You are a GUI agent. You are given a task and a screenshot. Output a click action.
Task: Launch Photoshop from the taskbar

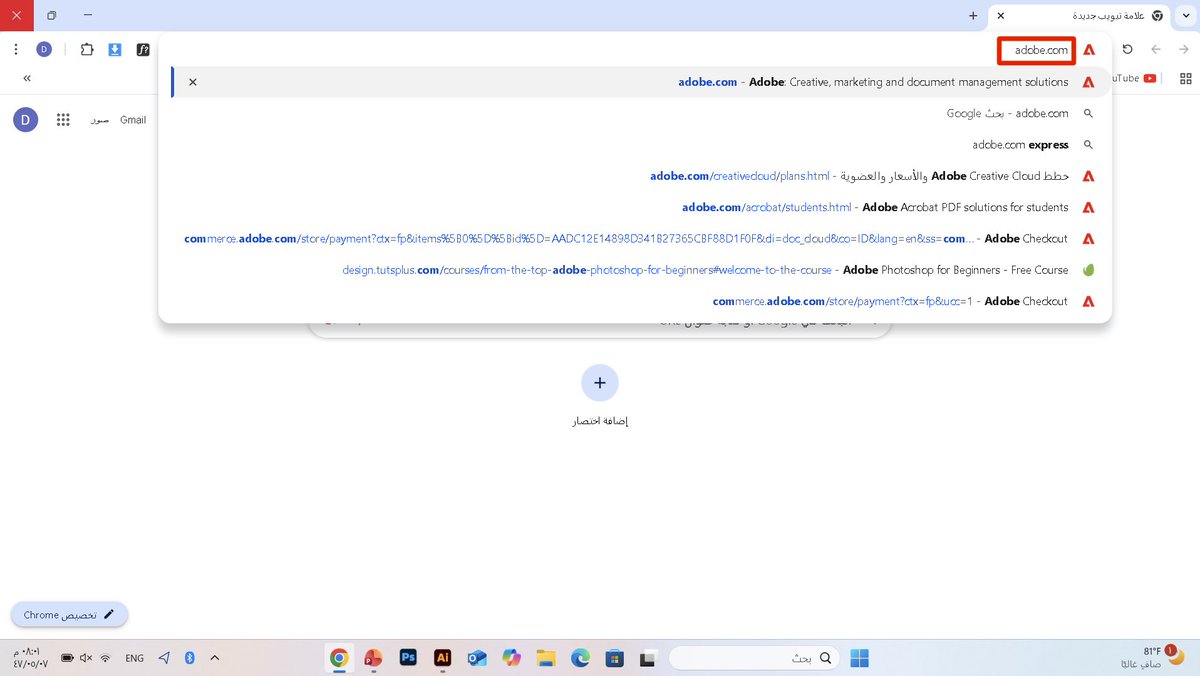(x=408, y=657)
